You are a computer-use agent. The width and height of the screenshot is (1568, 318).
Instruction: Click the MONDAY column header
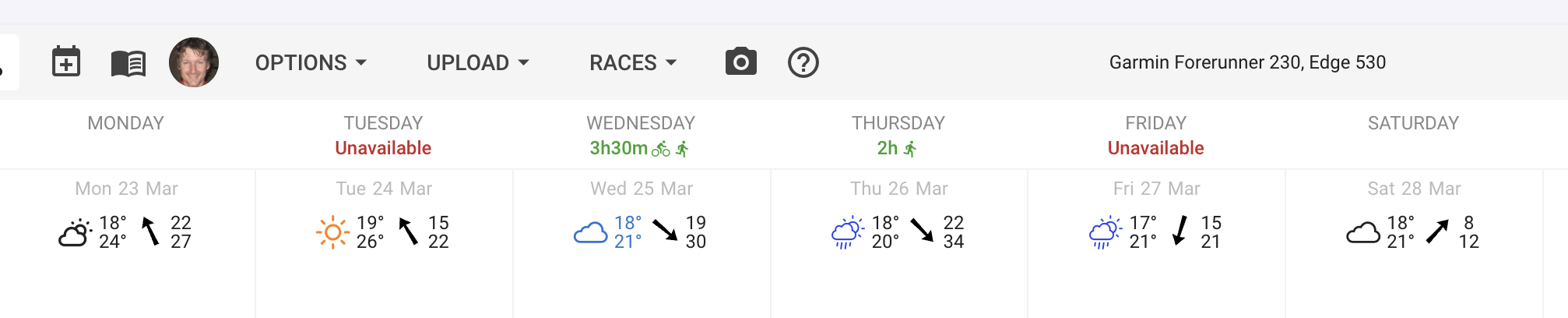point(125,123)
